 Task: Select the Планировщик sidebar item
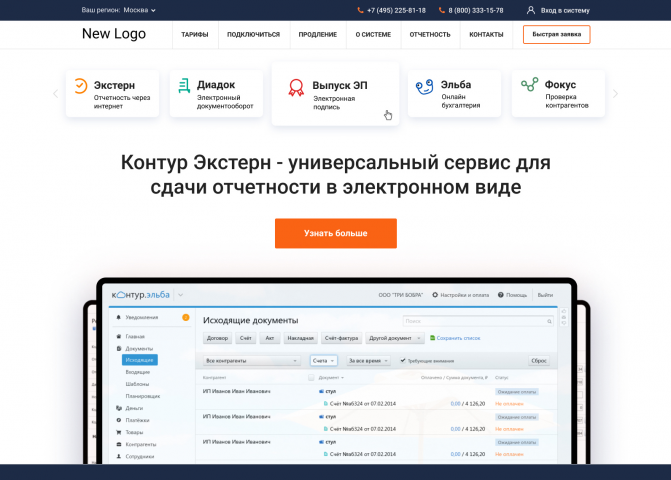coord(143,396)
